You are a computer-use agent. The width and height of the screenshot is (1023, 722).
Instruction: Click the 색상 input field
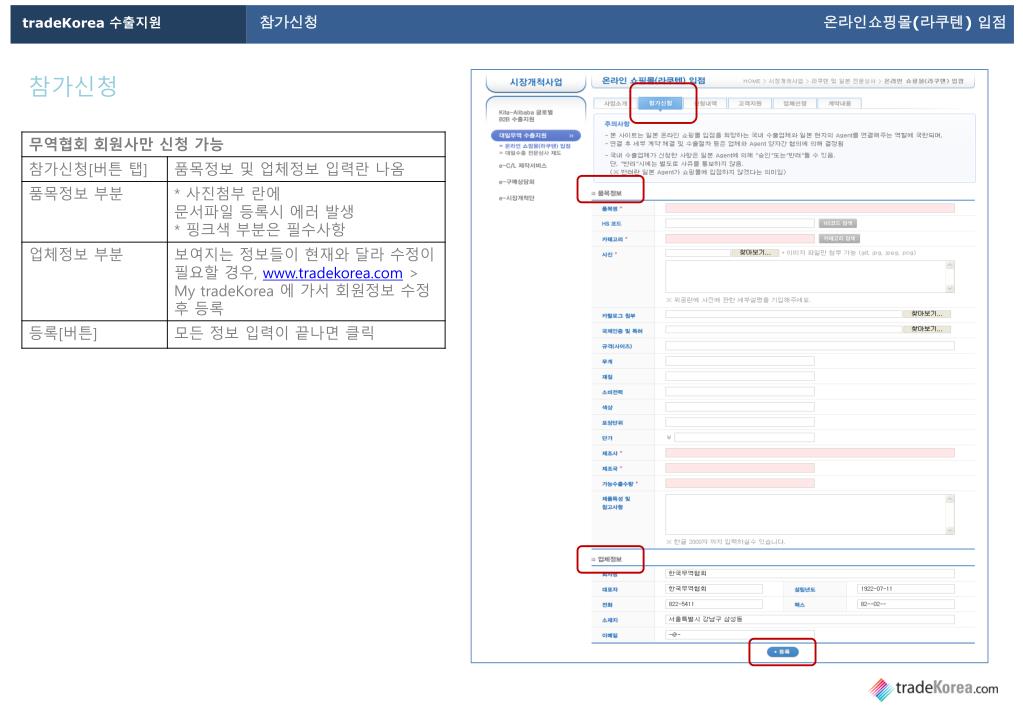740,406
